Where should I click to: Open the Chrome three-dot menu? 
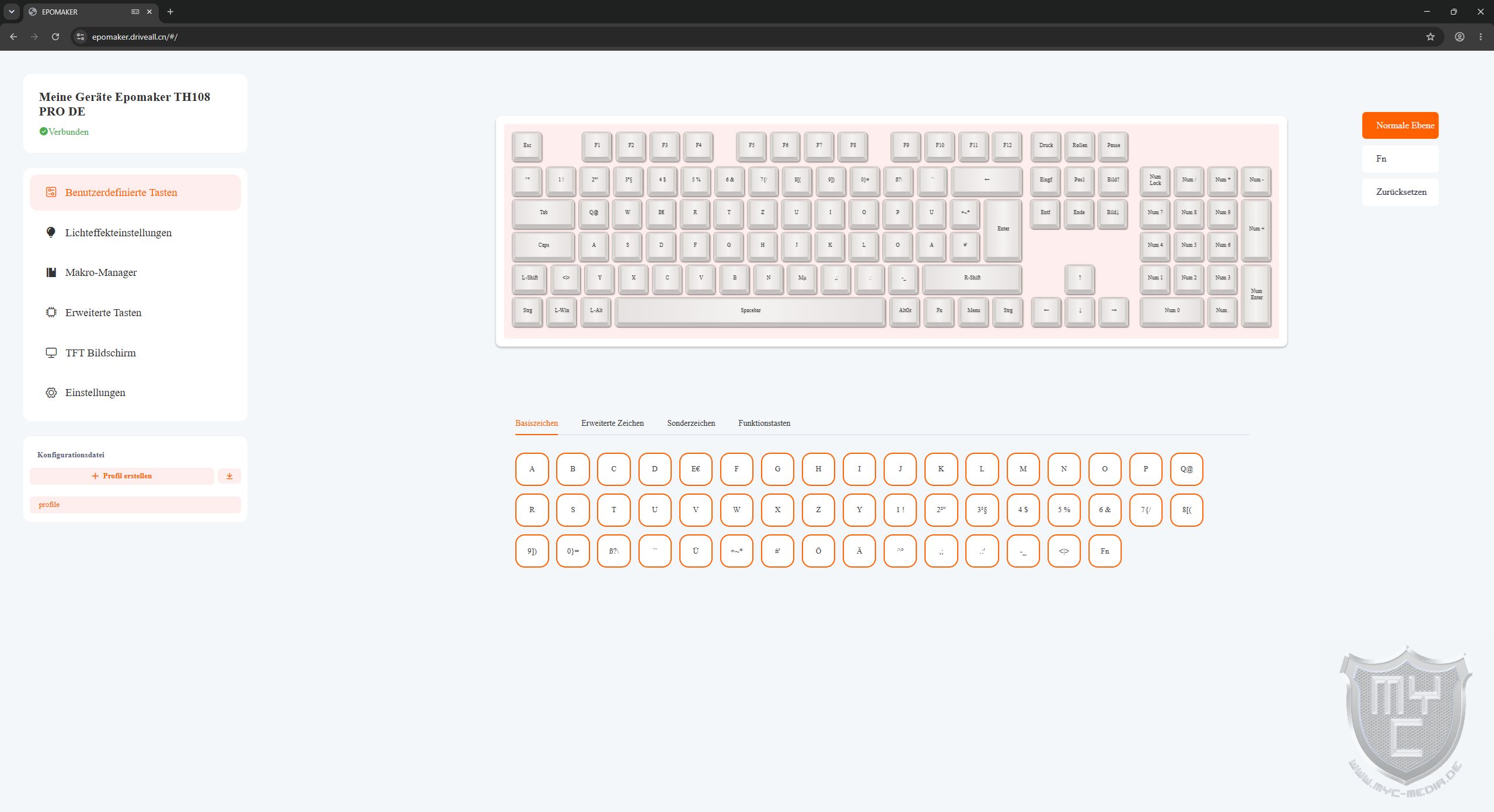tap(1481, 37)
